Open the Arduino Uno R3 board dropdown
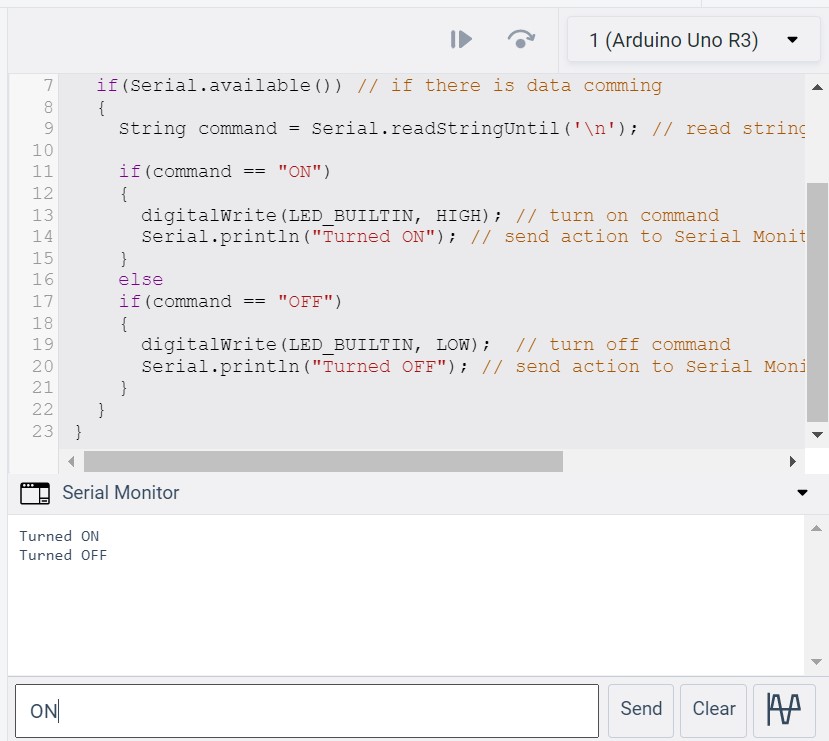 coord(693,40)
